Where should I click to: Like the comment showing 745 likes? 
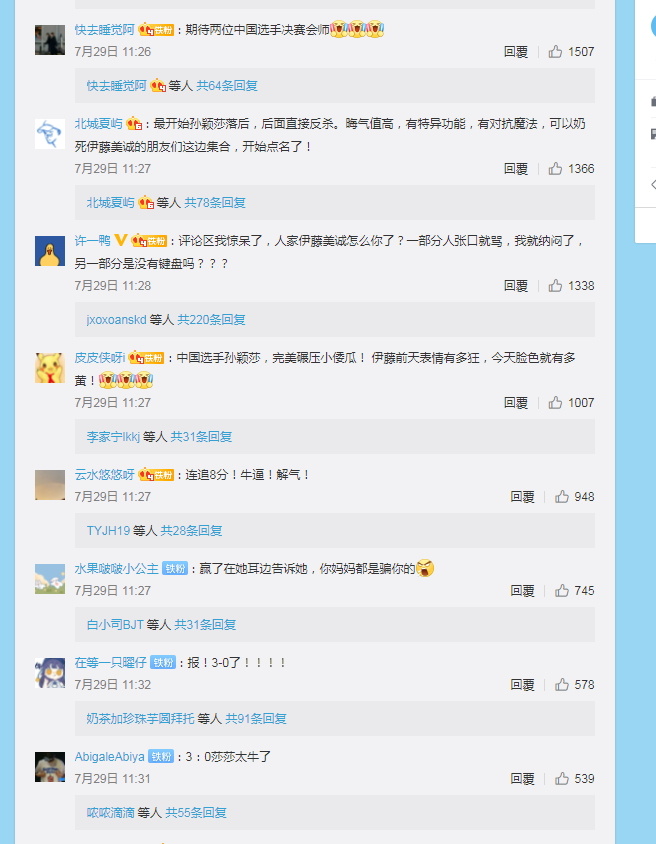pos(562,590)
